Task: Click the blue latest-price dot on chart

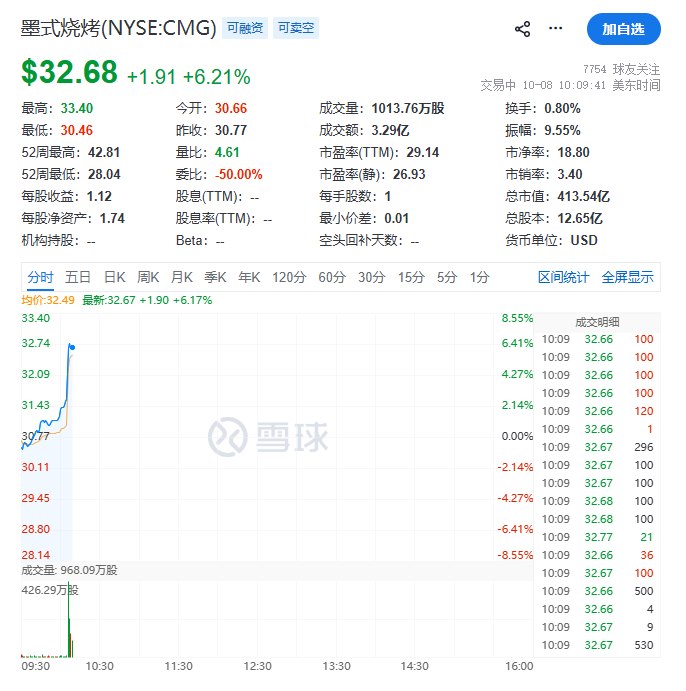Action: click(72, 348)
